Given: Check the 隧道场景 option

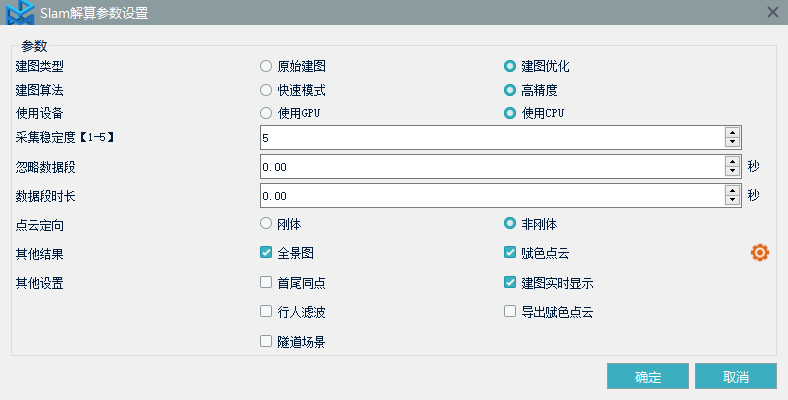Looking at the screenshot, I should [266, 341].
